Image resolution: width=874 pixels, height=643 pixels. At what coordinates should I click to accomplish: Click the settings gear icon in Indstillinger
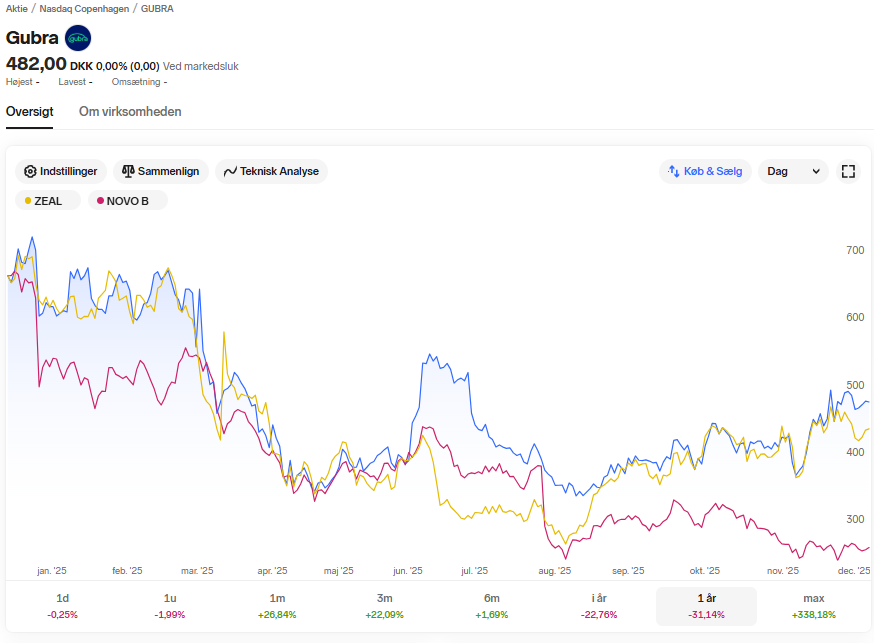(30, 172)
